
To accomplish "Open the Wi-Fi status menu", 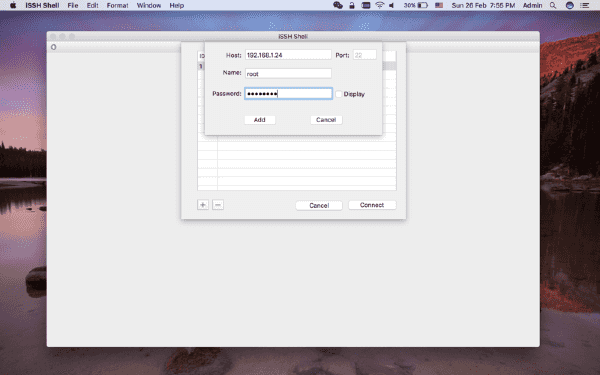I will (x=380, y=5).
